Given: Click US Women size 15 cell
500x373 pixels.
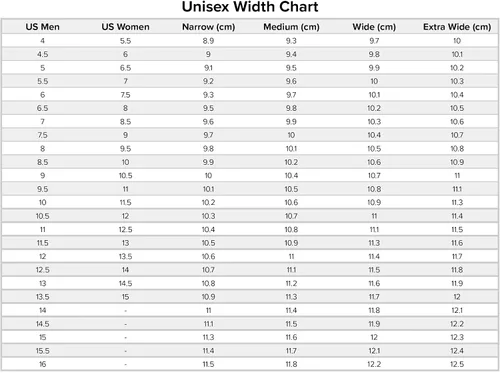Looking at the screenshot, I should coord(125,297).
